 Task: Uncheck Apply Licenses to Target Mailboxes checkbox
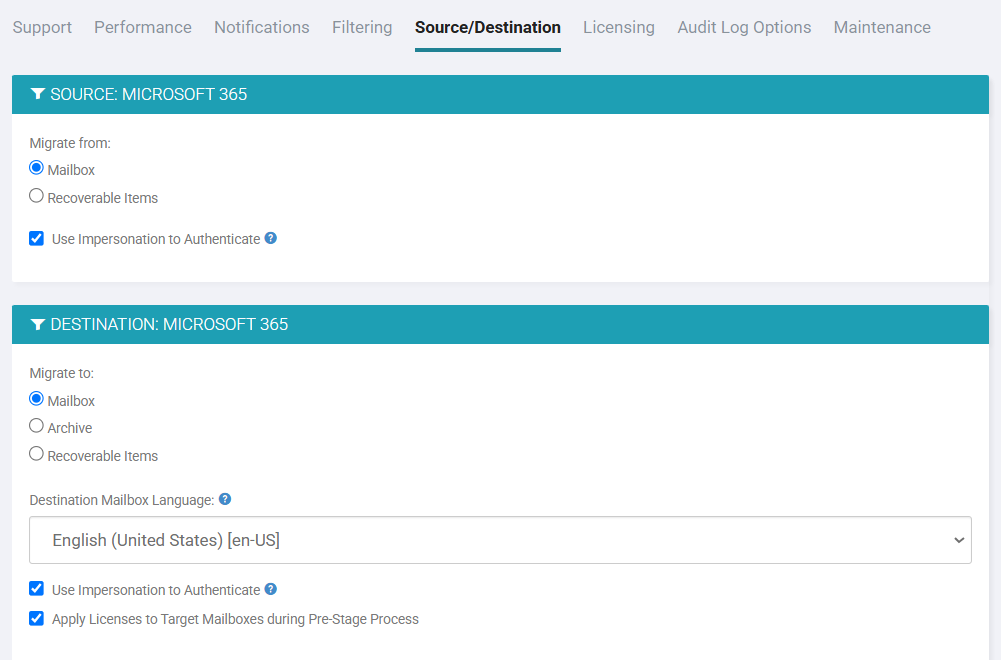(x=36, y=619)
